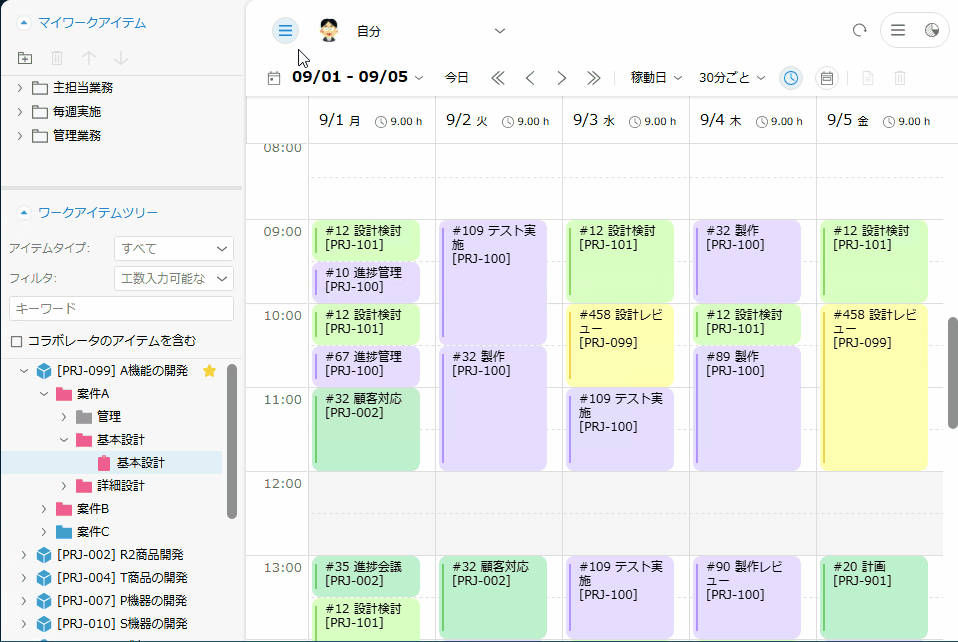Enable コラボレータのアイテムを含む checkbox
Viewport: 958px width, 642px height.
[x=16, y=341]
